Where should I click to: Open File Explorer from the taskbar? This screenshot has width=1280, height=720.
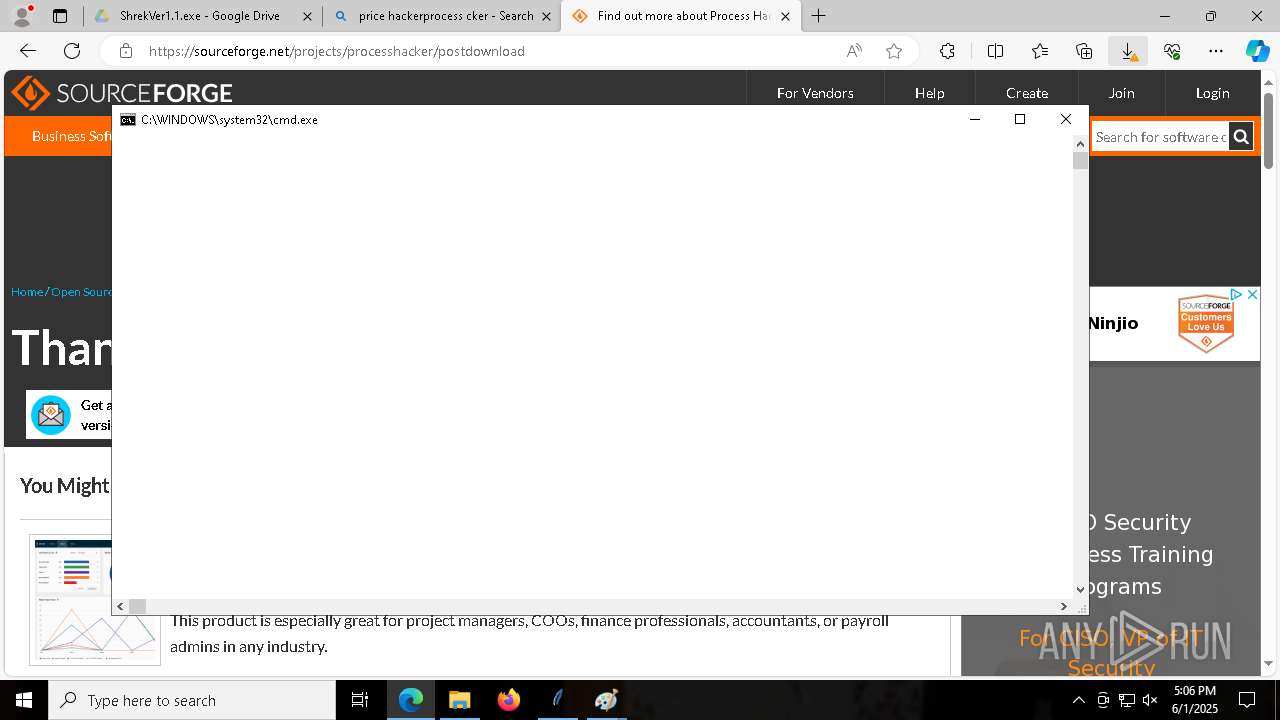460,700
